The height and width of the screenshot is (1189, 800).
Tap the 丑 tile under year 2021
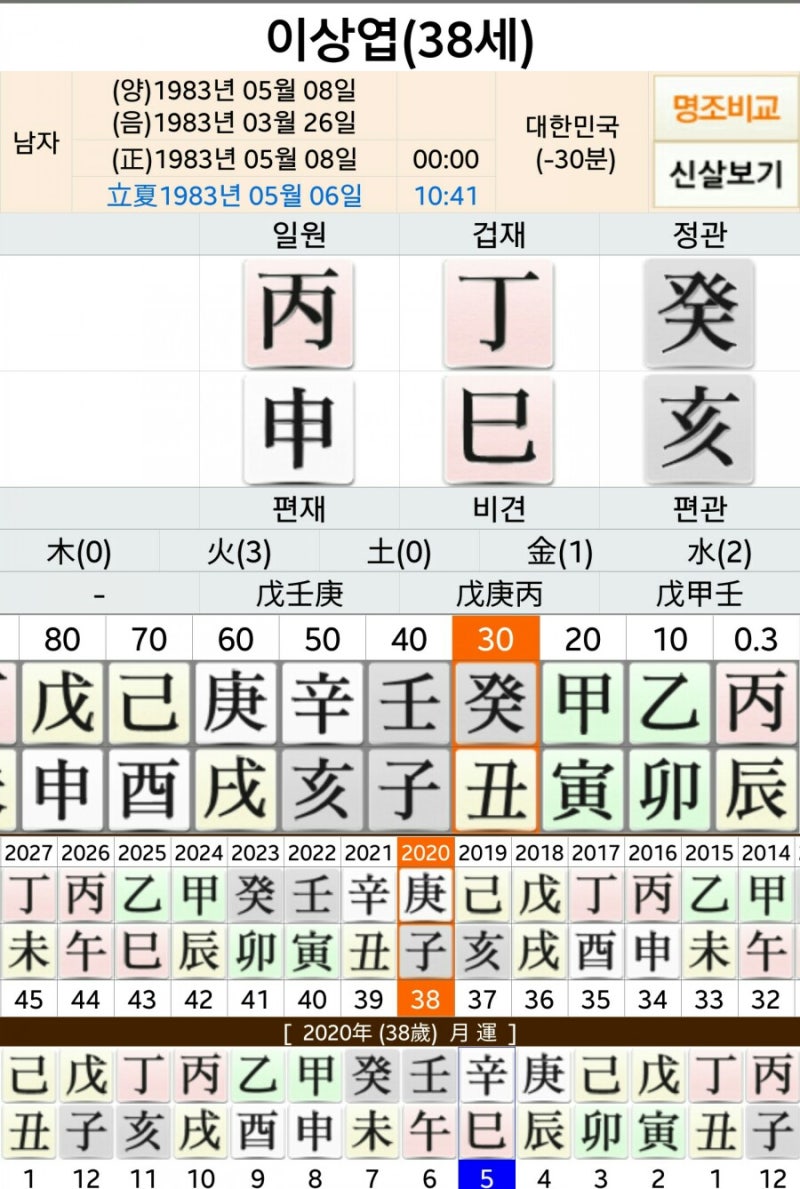point(369,951)
